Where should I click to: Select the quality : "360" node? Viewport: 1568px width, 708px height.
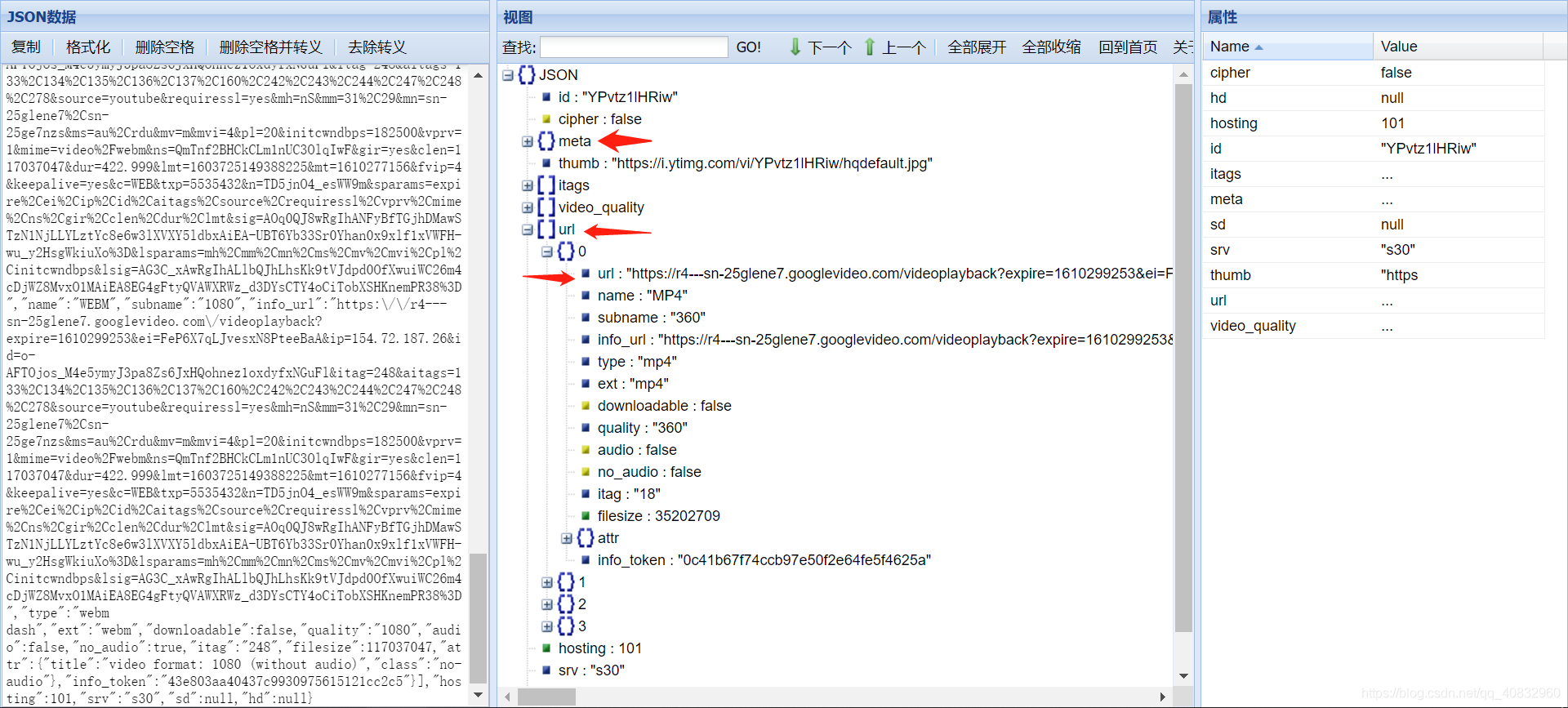tap(642, 428)
